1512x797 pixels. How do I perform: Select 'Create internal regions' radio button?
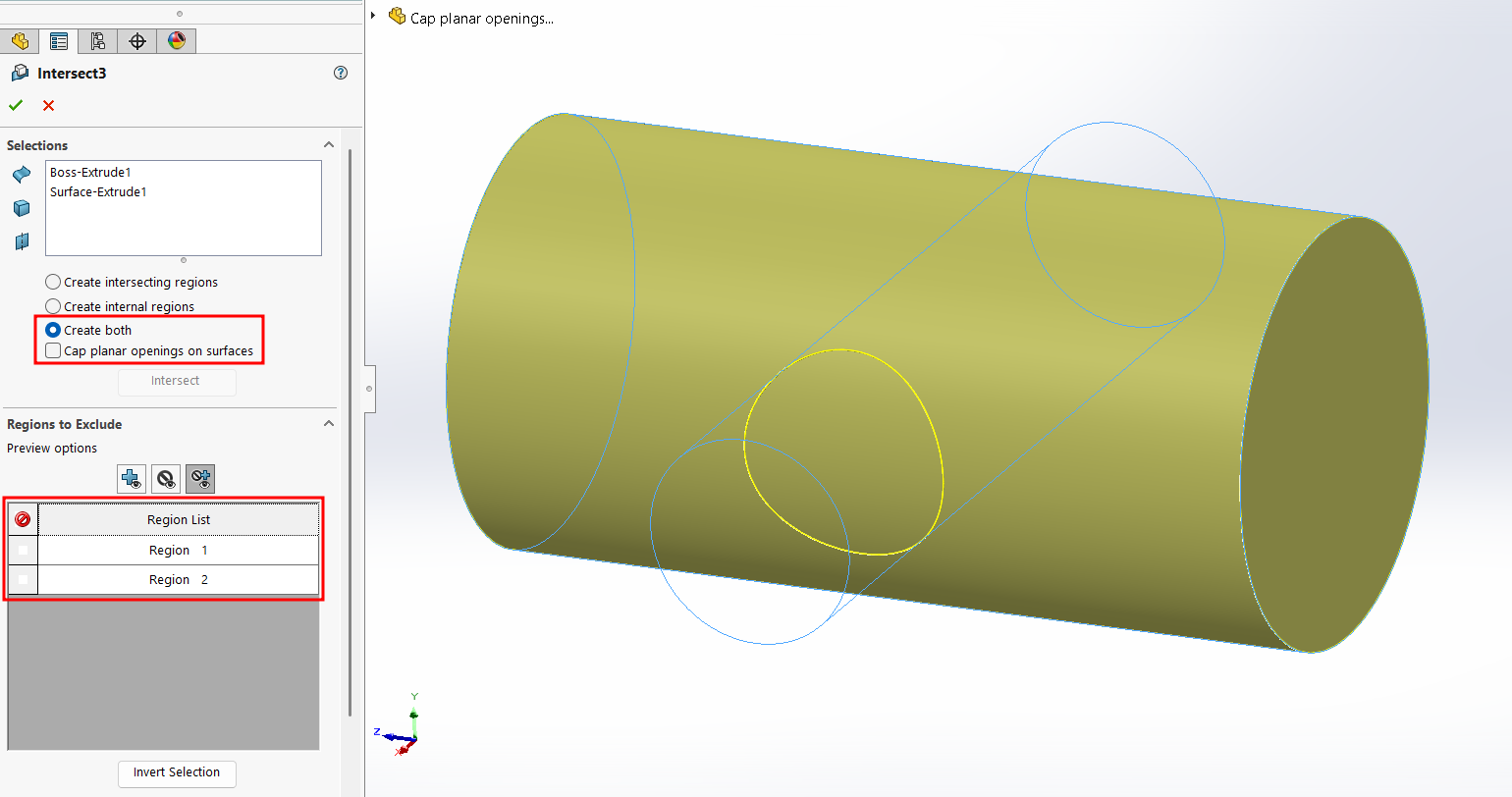pos(54,306)
